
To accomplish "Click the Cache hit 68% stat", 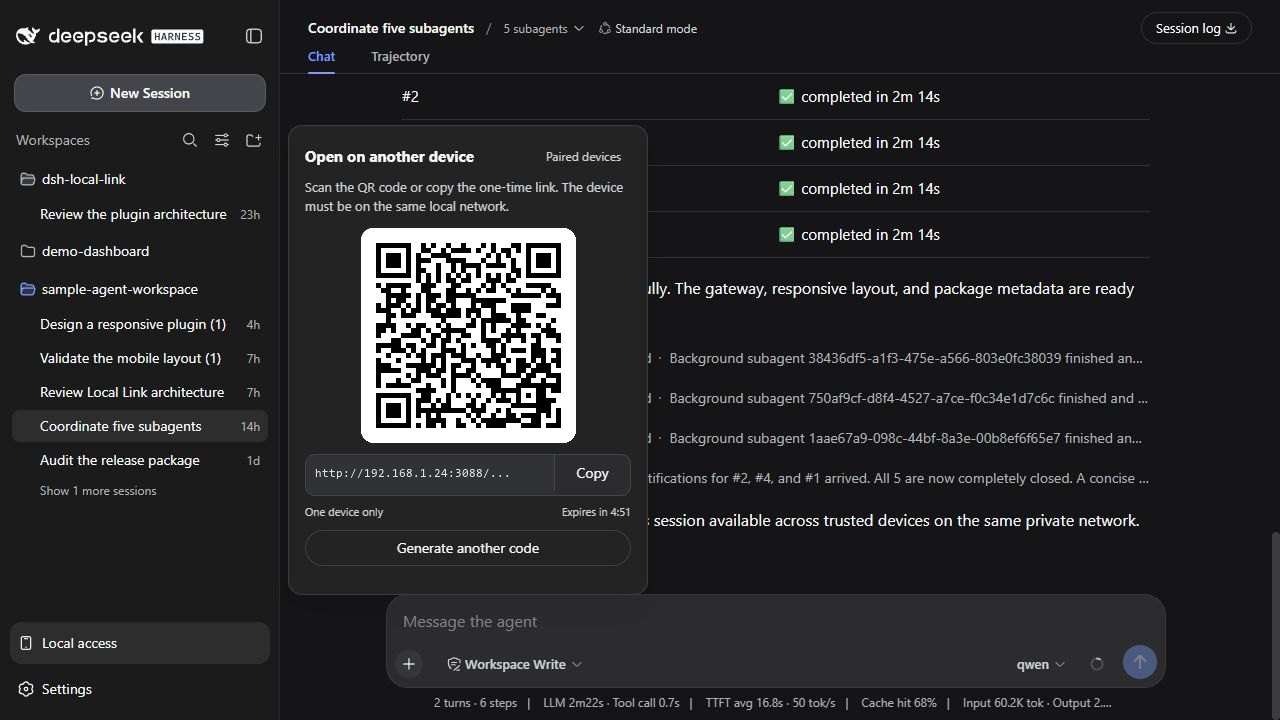I will (x=898, y=703).
